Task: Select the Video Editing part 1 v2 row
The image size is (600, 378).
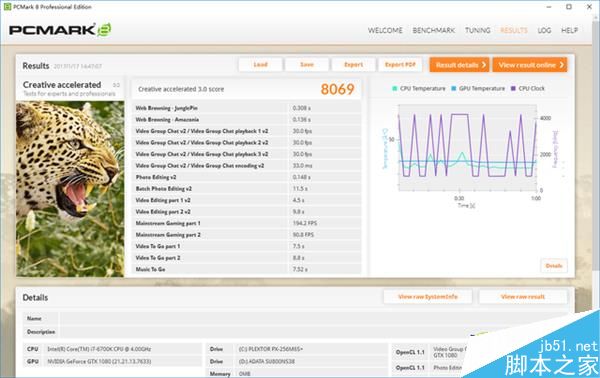Action: tap(246, 200)
